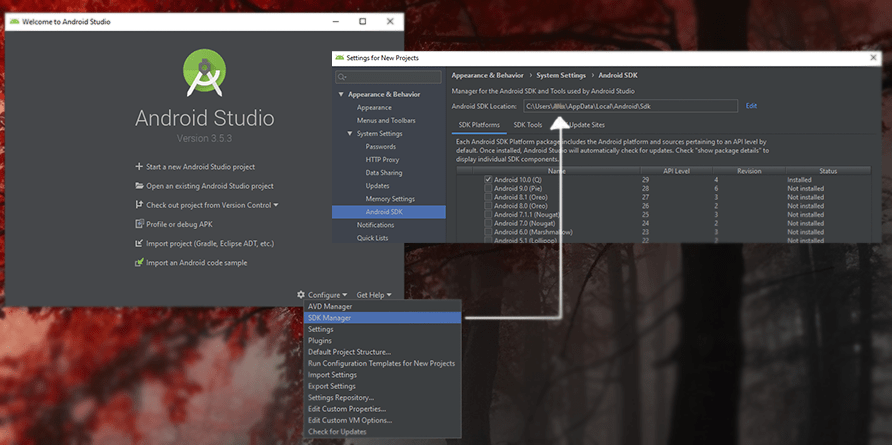Open the Get Help dropdown

pyautogui.click(x=374, y=295)
